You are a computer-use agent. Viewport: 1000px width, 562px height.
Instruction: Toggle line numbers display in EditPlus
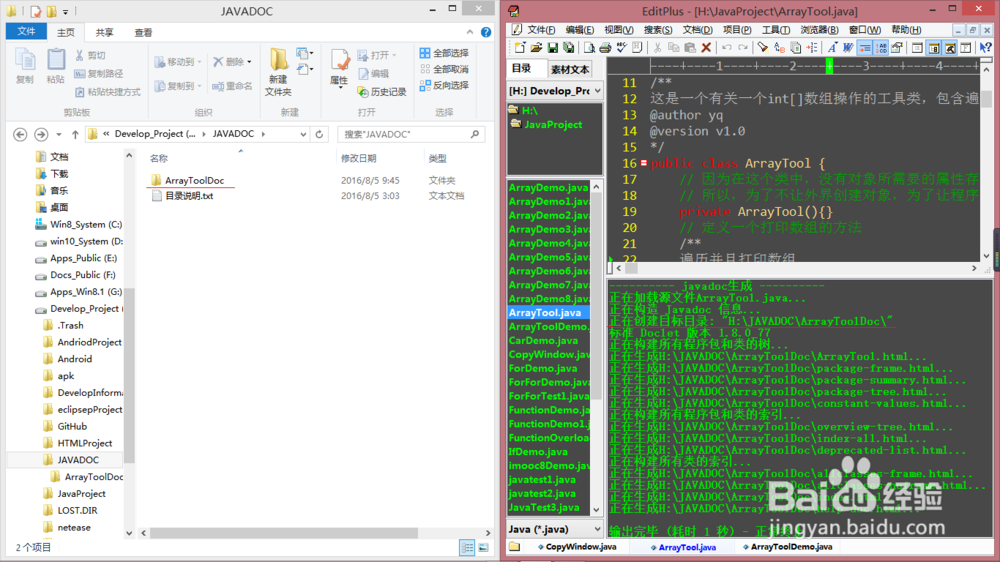(x=881, y=48)
